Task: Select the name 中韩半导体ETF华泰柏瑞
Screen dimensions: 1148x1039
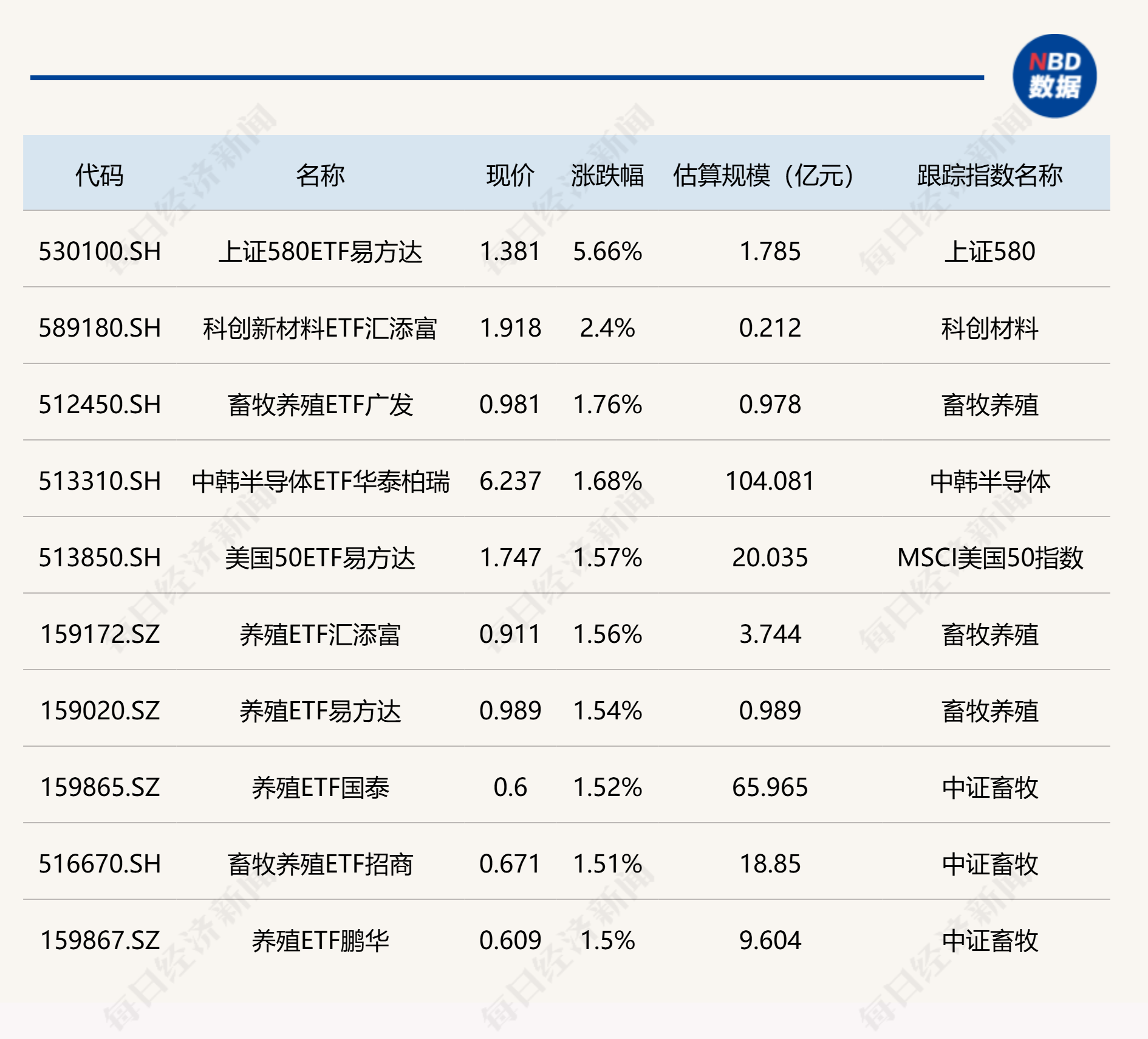Action: (320, 481)
